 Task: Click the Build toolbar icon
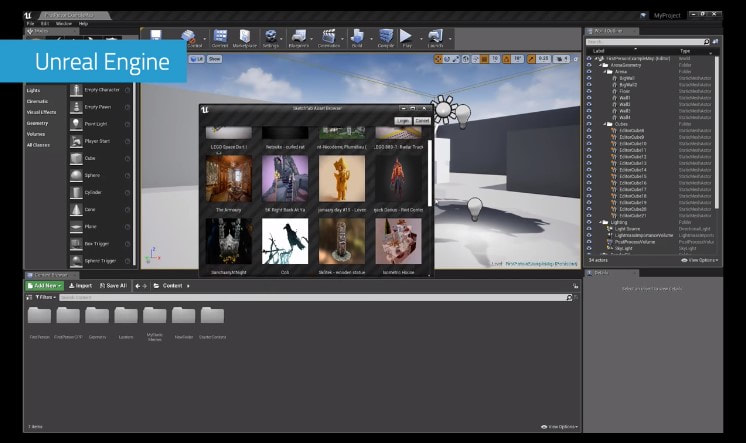pyautogui.click(x=356, y=38)
